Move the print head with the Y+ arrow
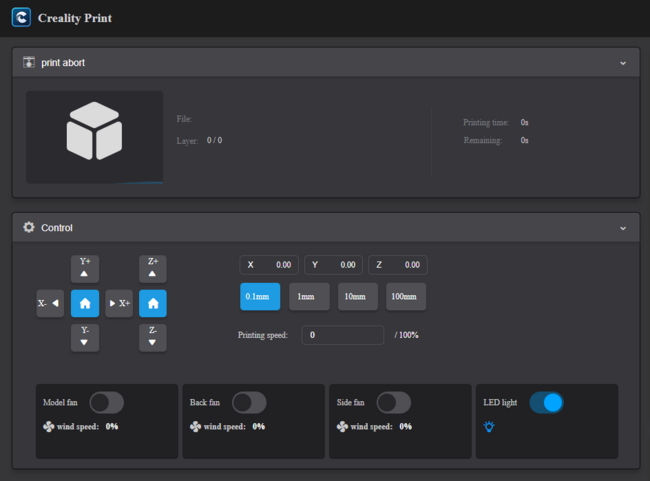650x481 pixels. click(85, 268)
